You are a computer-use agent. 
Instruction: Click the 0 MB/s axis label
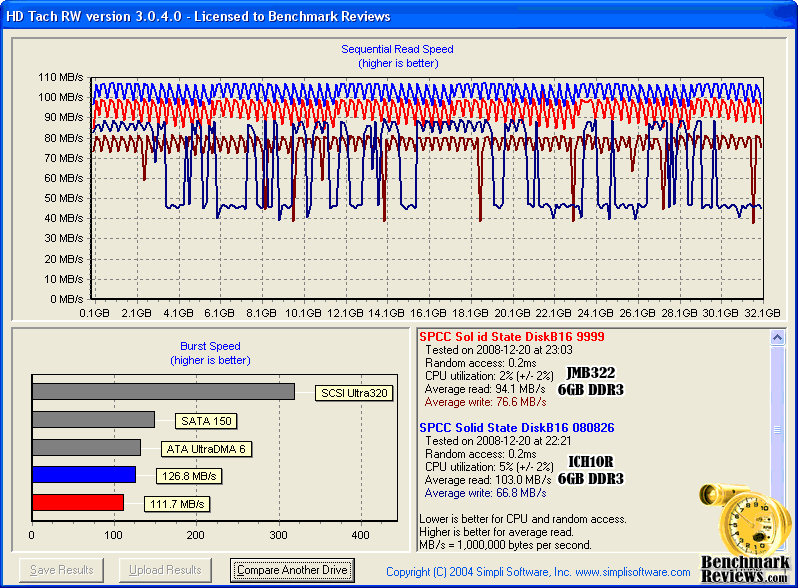tap(67, 299)
